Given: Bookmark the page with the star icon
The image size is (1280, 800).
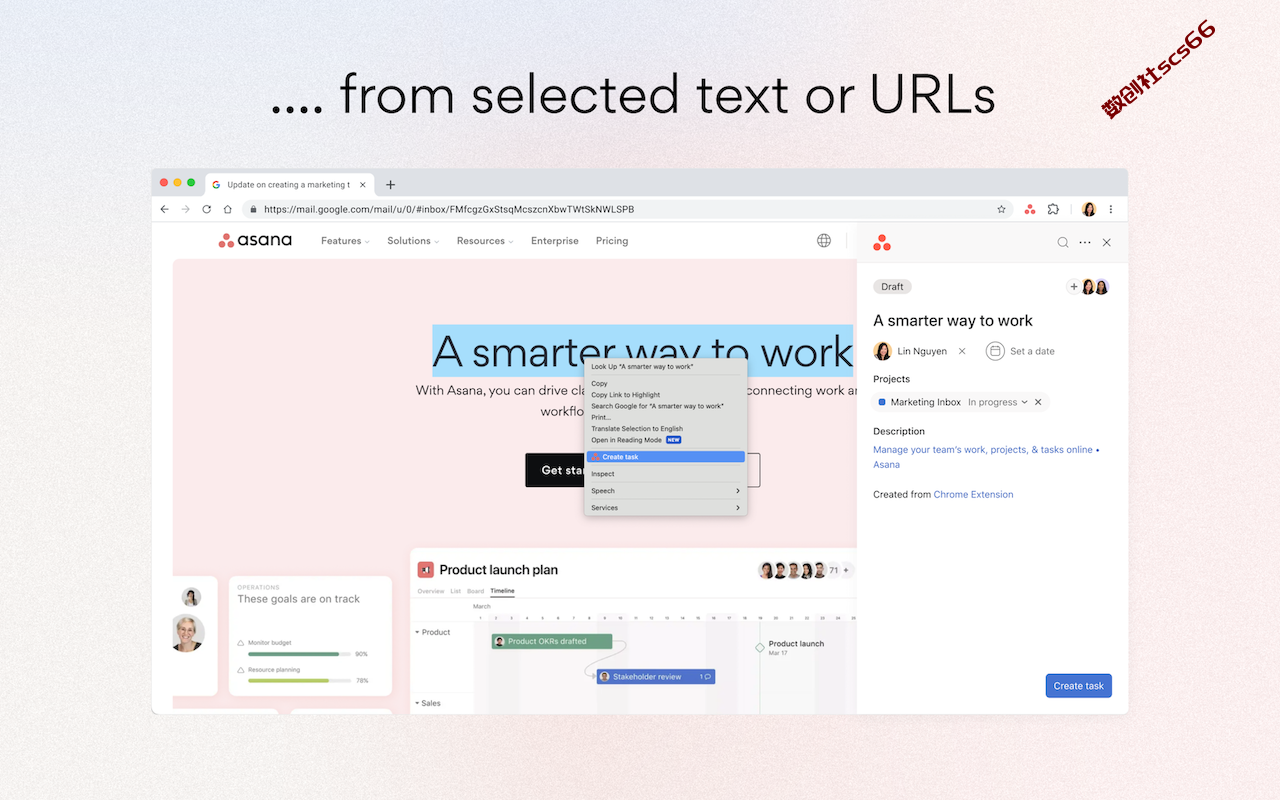Looking at the screenshot, I should pyautogui.click(x=1001, y=210).
